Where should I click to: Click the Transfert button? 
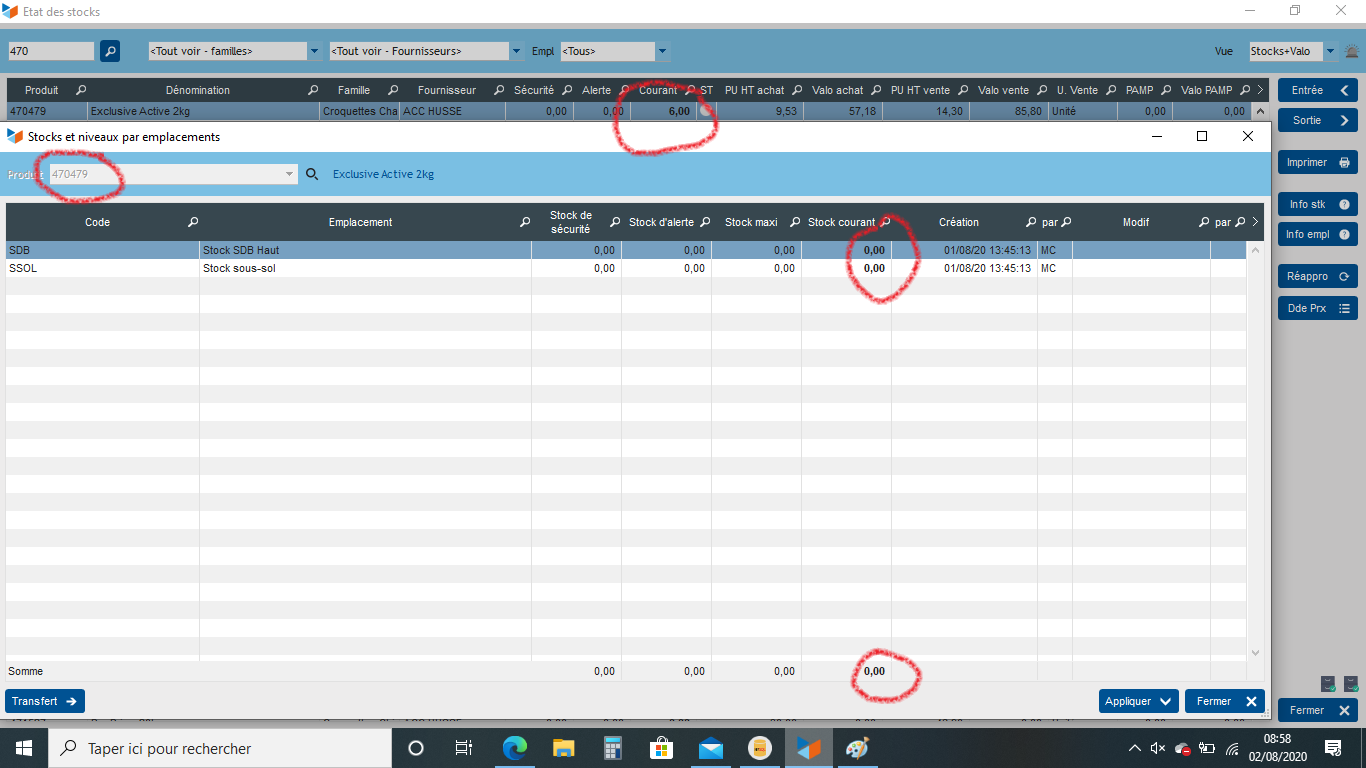(45, 701)
